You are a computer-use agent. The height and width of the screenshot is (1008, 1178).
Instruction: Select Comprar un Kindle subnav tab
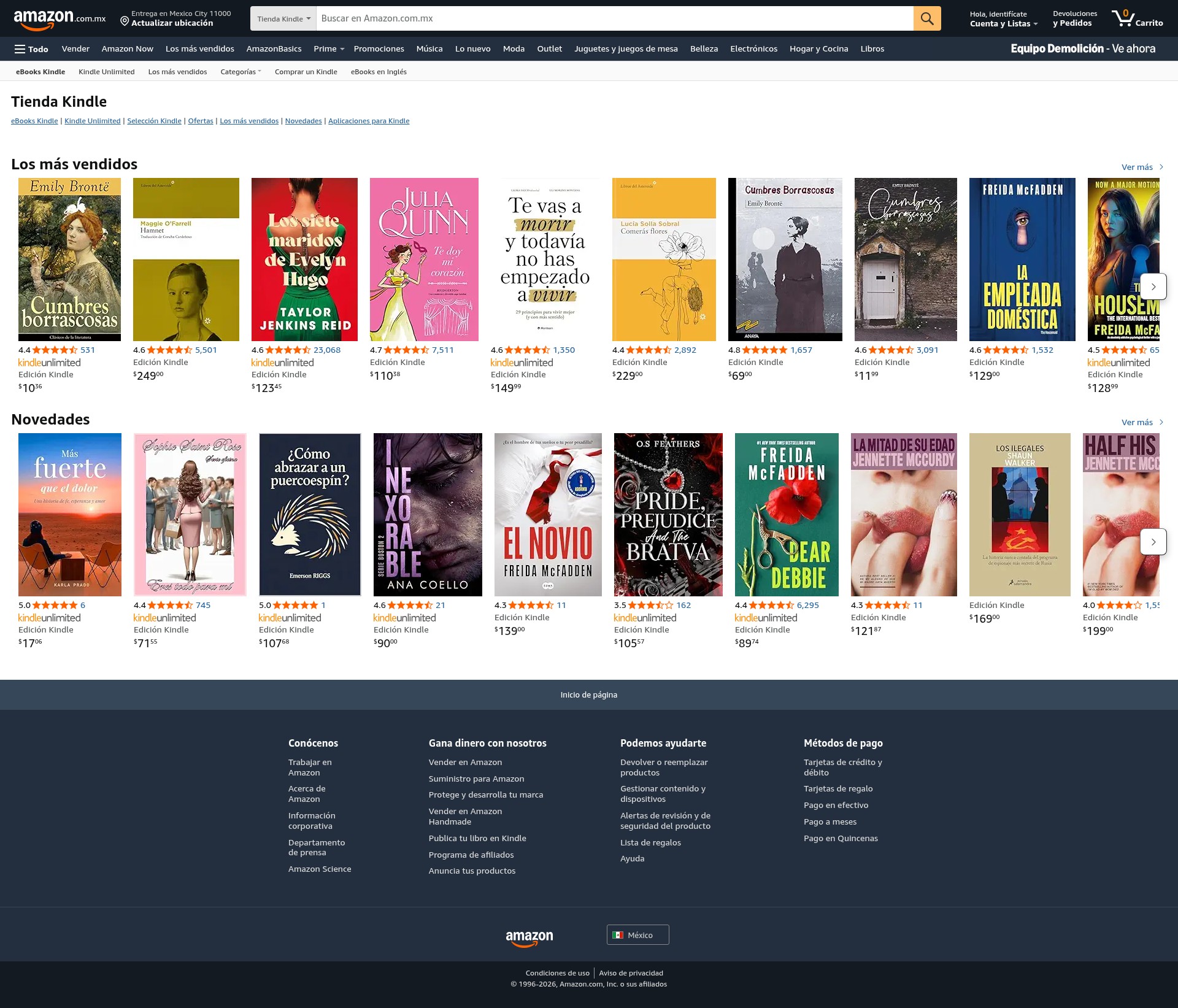pyautogui.click(x=306, y=72)
